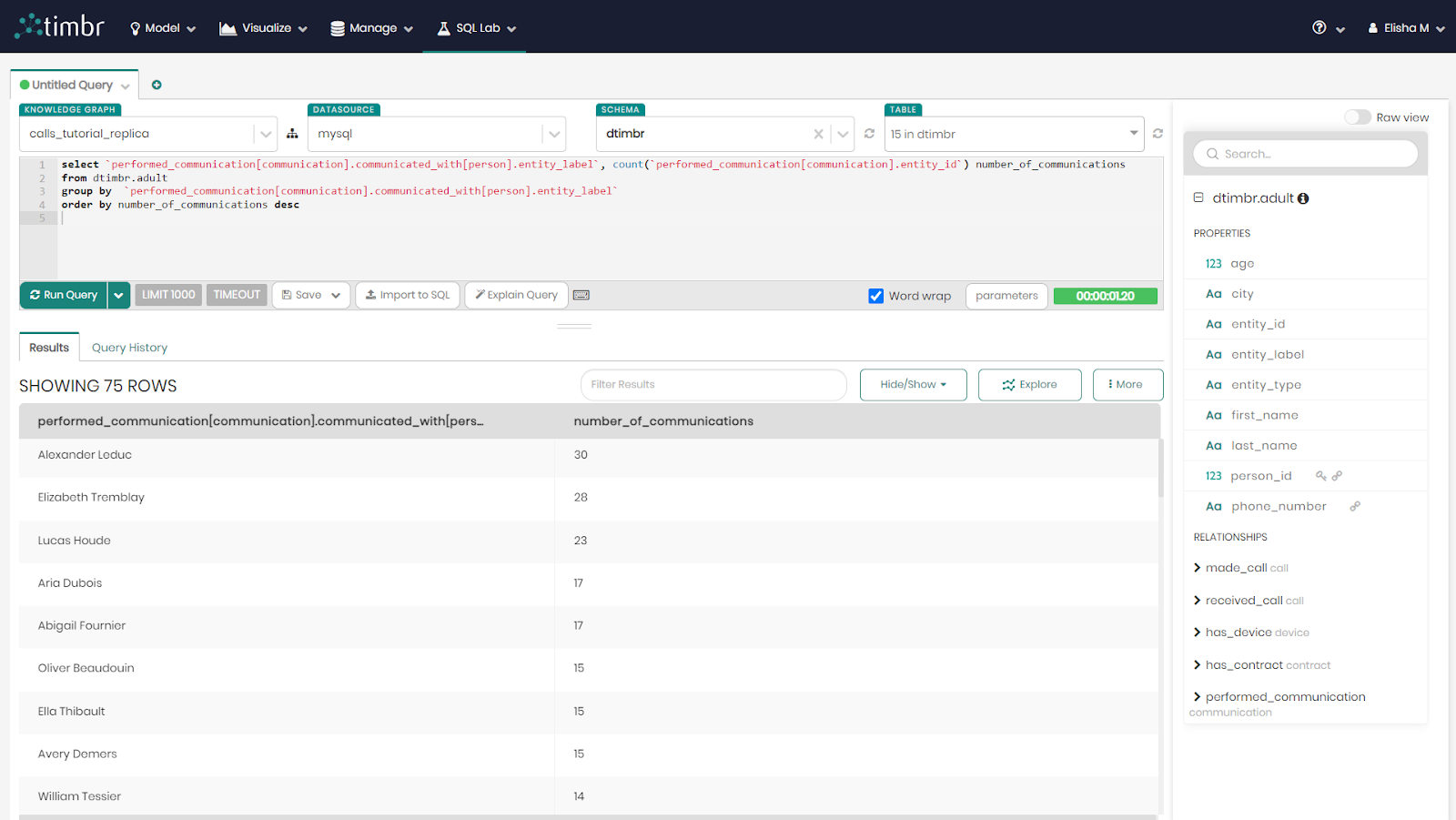Click the add new query tab plus icon

157,85
